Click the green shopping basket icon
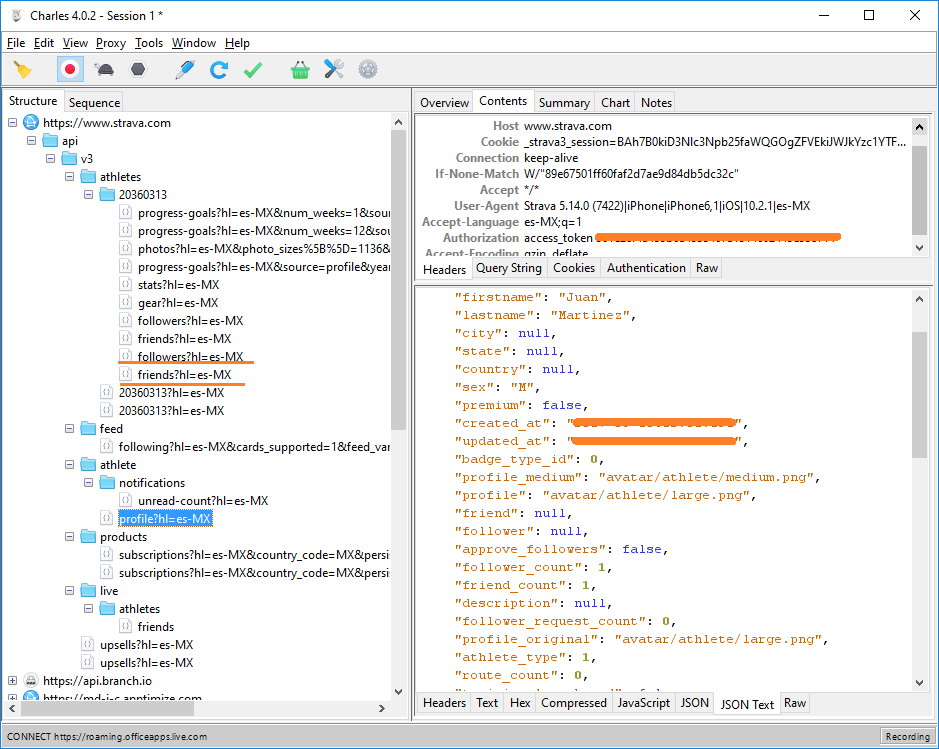The width and height of the screenshot is (939, 749). [x=299, y=70]
